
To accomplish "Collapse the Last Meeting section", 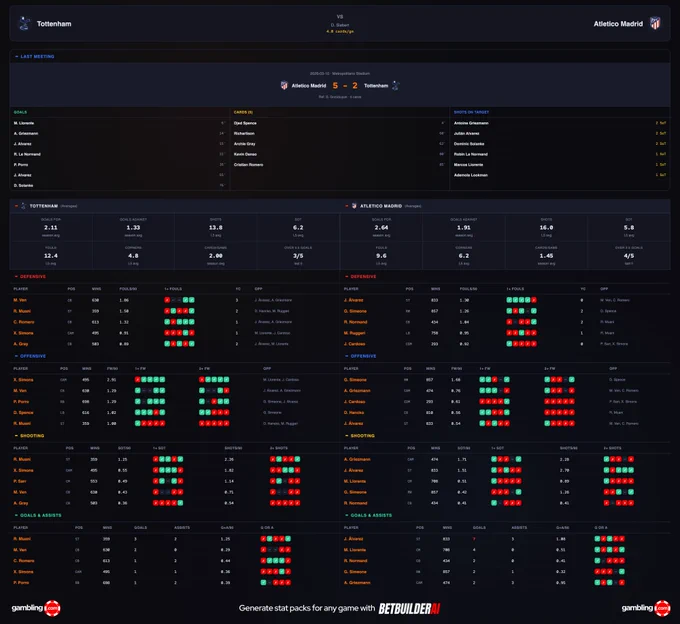I will coord(16,56).
